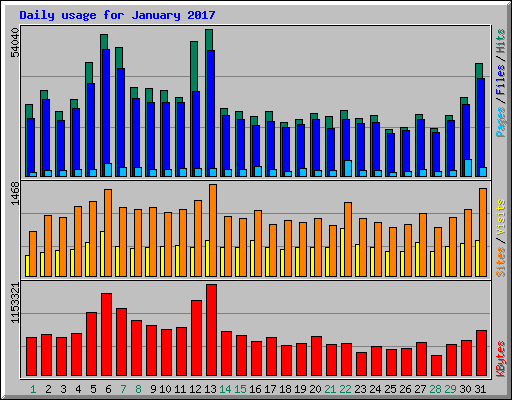
Task: Click the y-axis value 1153321
Action: [x=15, y=303]
